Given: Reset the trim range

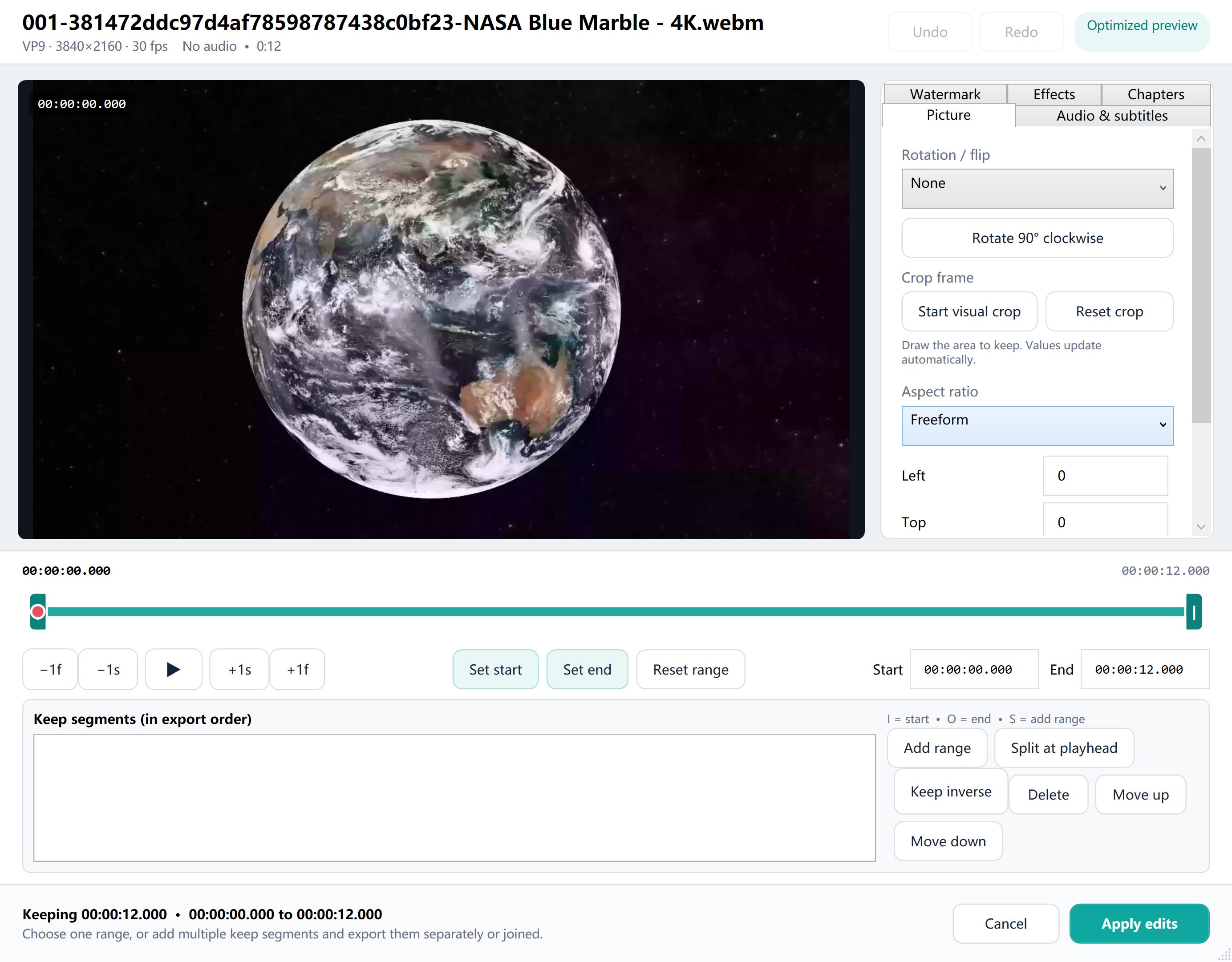Looking at the screenshot, I should [690, 669].
